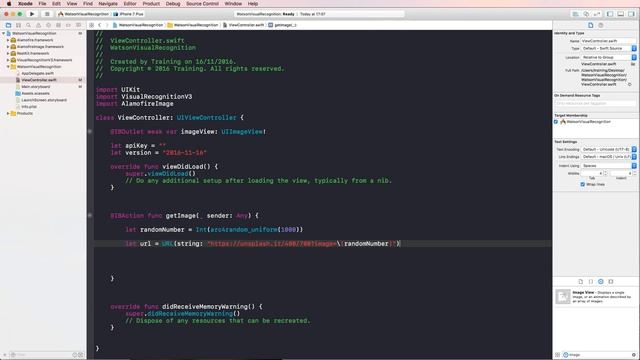Viewport: 640px width, 360px height.
Task: Open the Edit menu
Action: pos(56,4)
